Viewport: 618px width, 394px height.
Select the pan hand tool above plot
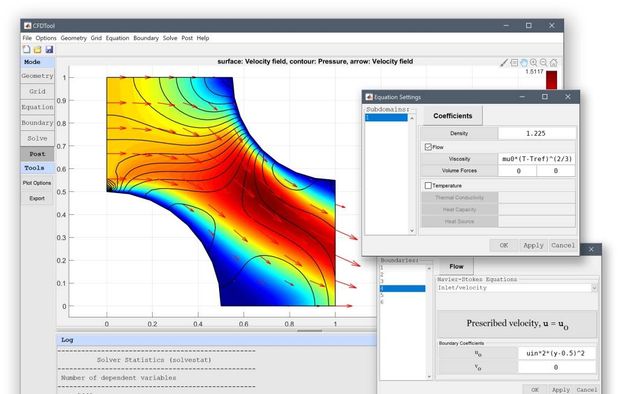coord(524,63)
